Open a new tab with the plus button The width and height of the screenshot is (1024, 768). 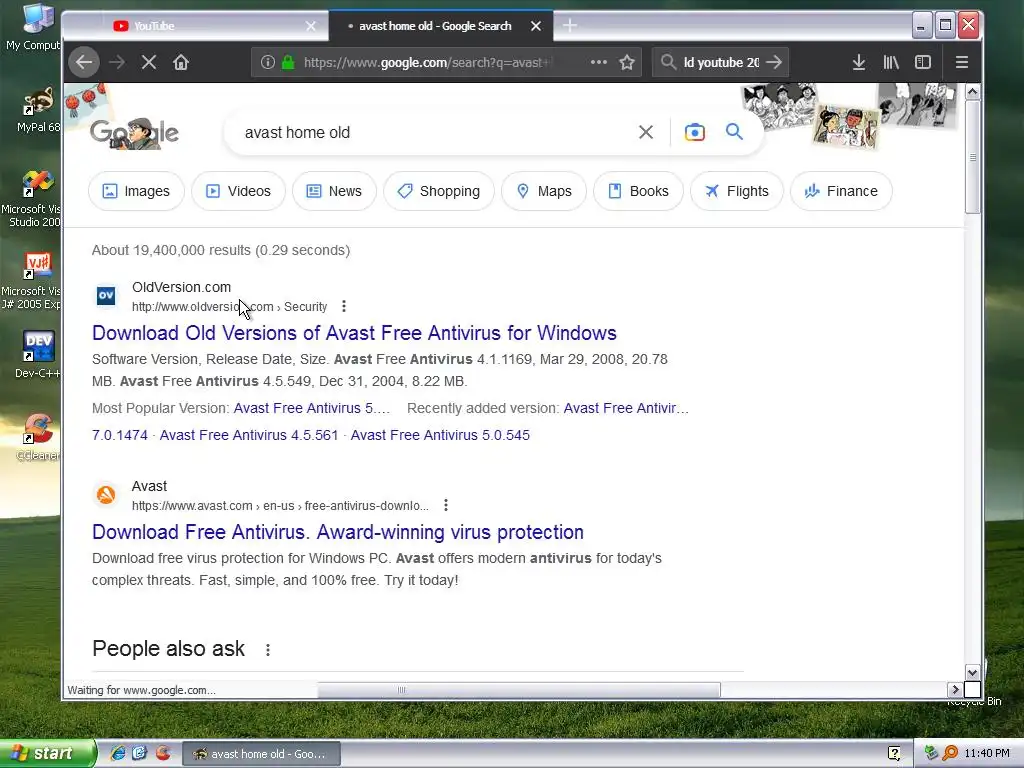[x=569, y=25]
